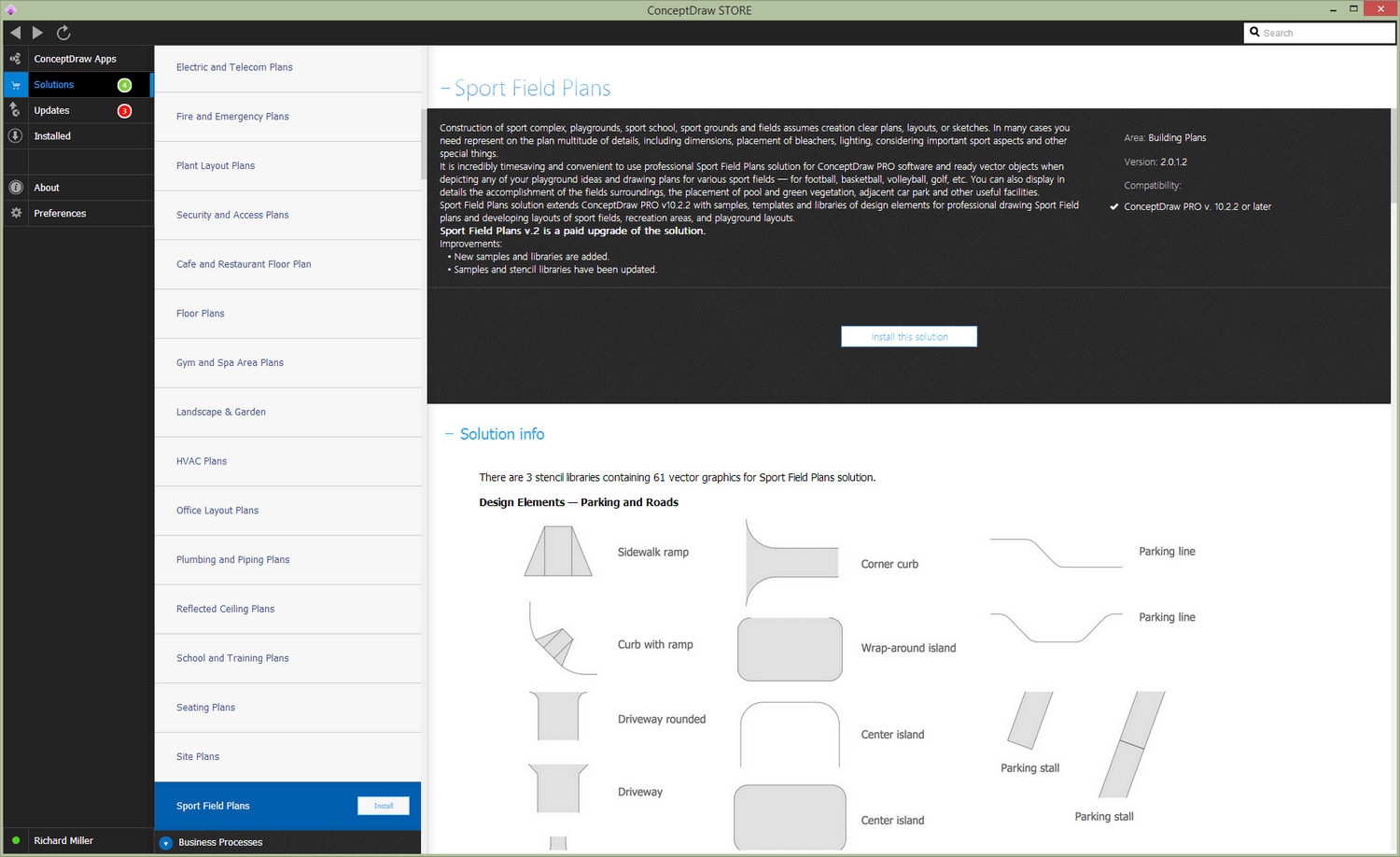The height and width of the screenshot is (857, 1400).
Task: Click the search magnifier icon
Action: coord(1254,32)
